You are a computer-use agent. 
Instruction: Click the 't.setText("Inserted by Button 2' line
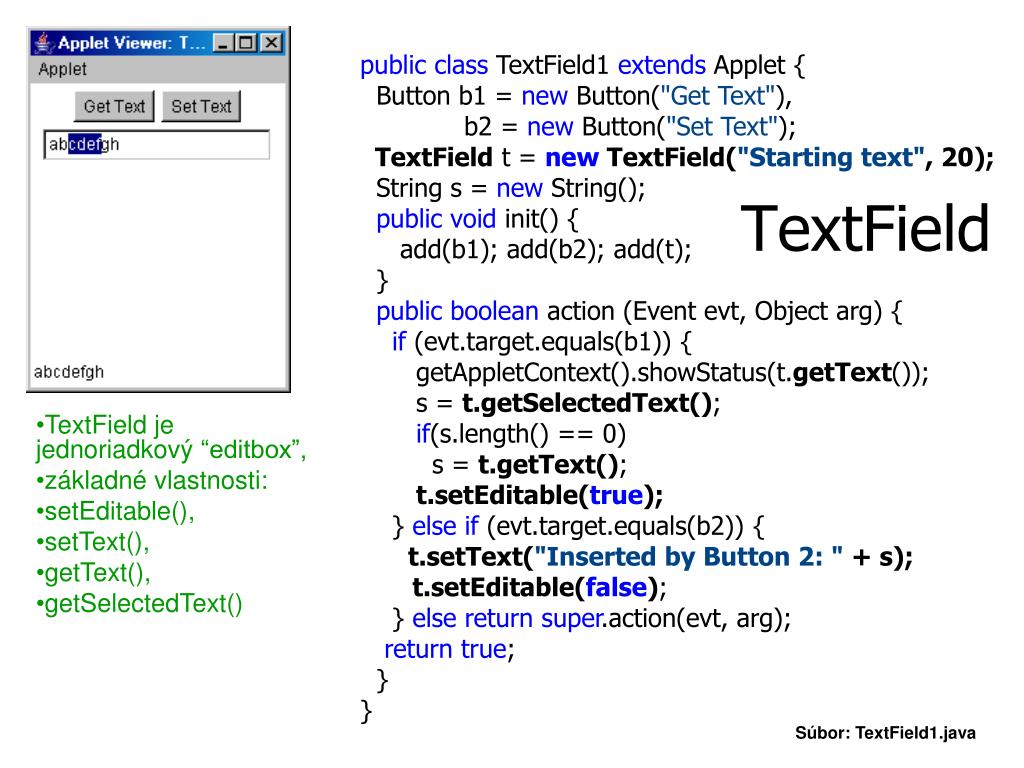(660, 556)
